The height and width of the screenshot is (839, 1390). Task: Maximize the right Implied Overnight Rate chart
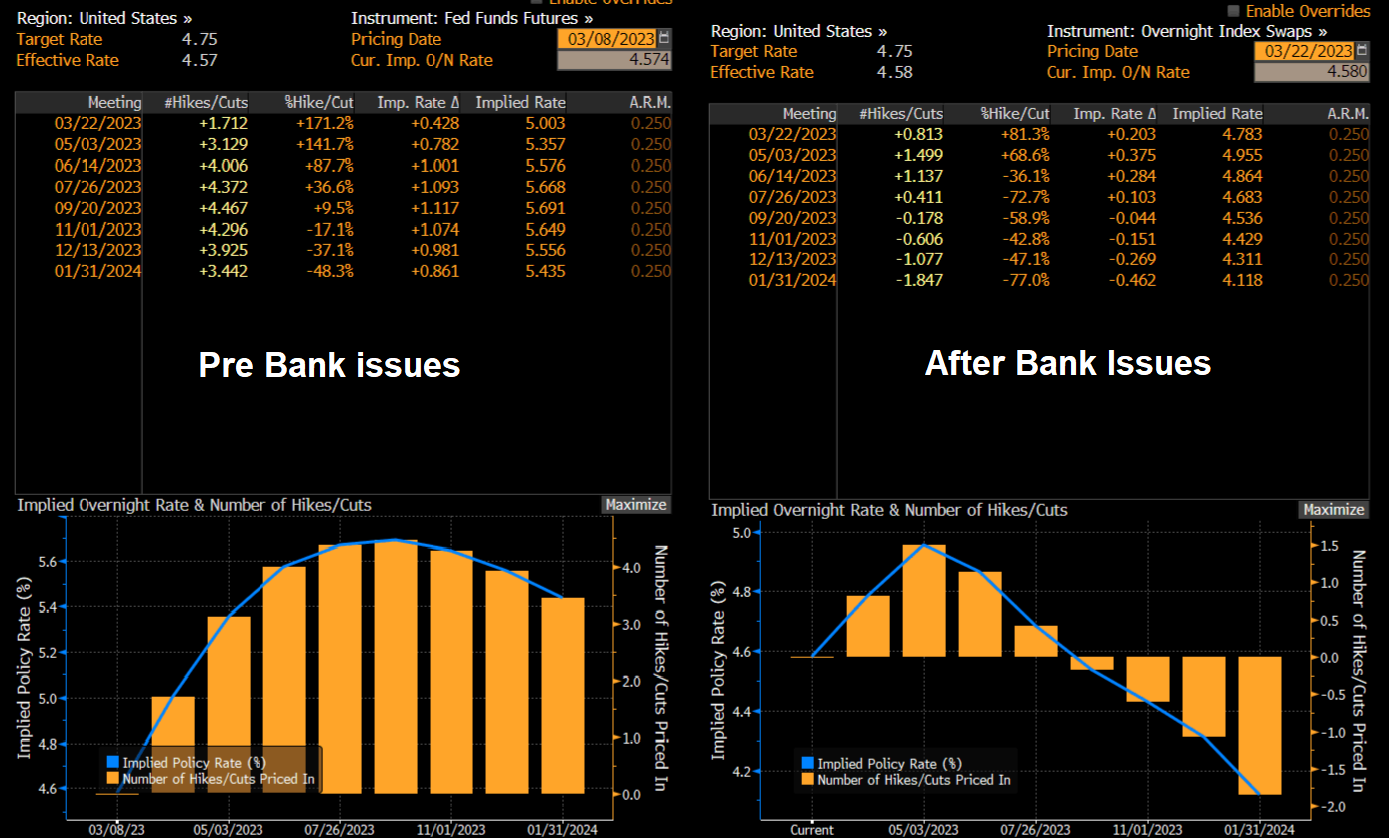(1333, 510)
